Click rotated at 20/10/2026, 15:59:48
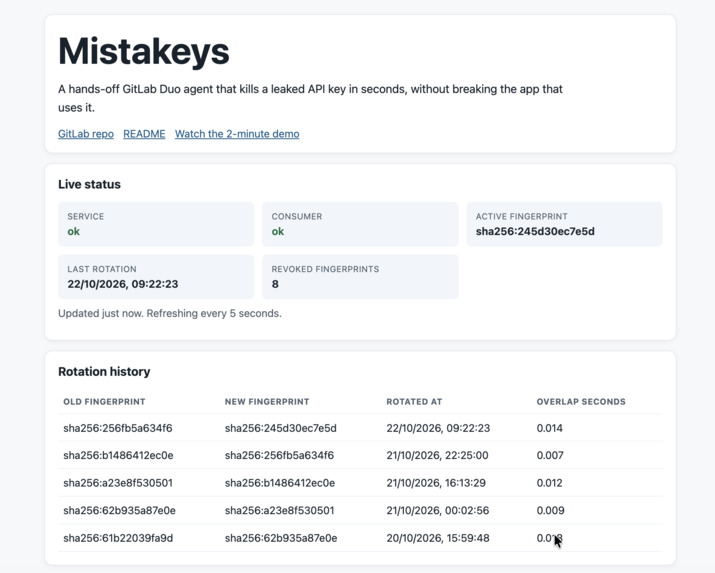 click(438, 538)
